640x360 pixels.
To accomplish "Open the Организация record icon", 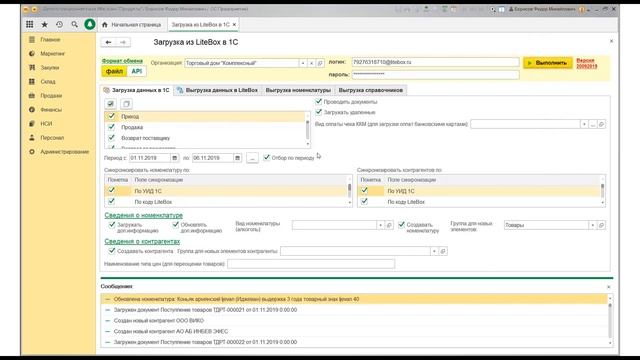I will pyautogui.click(x=320, y=63).
